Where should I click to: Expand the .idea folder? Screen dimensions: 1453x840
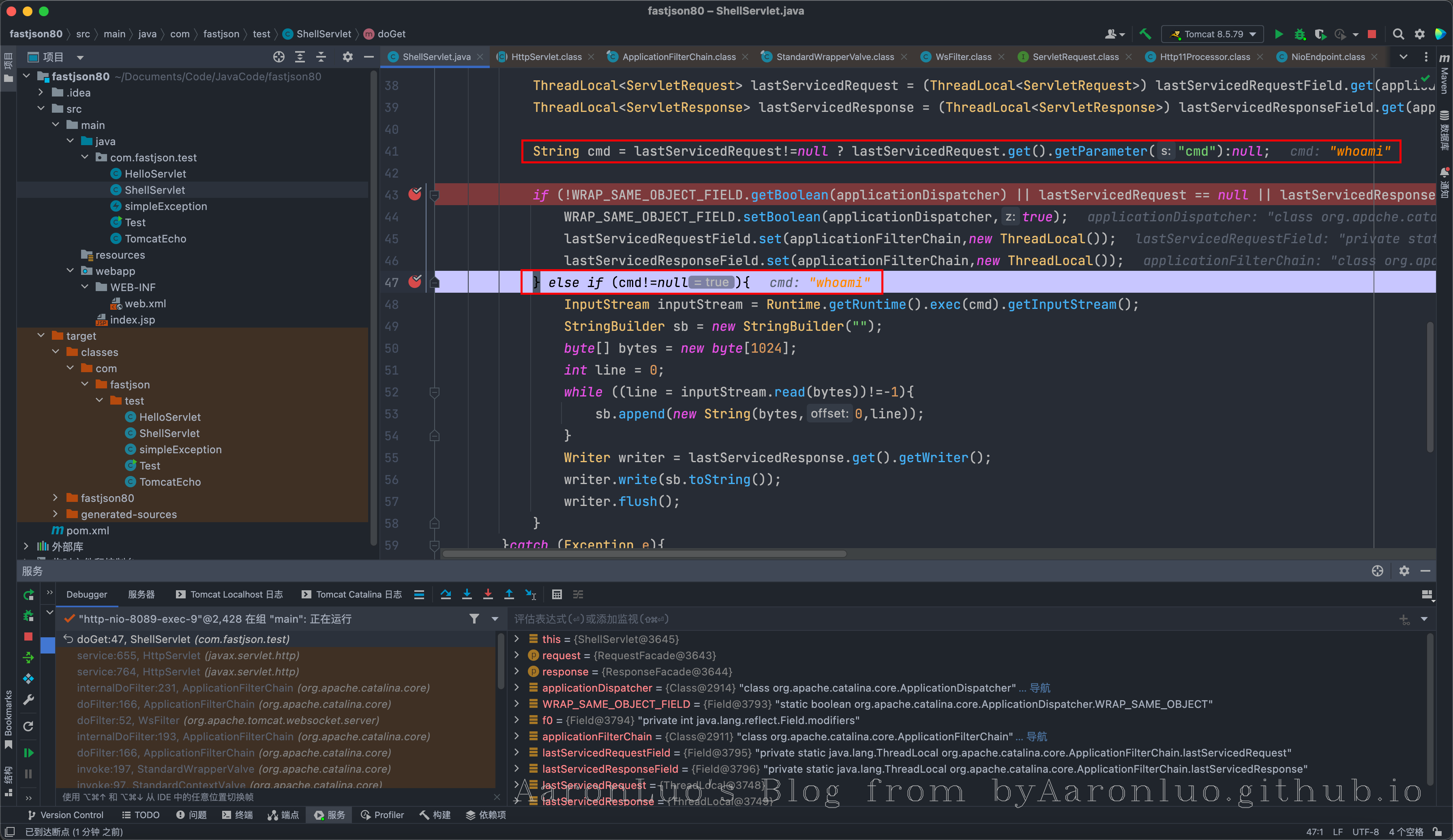coord(41,92)
